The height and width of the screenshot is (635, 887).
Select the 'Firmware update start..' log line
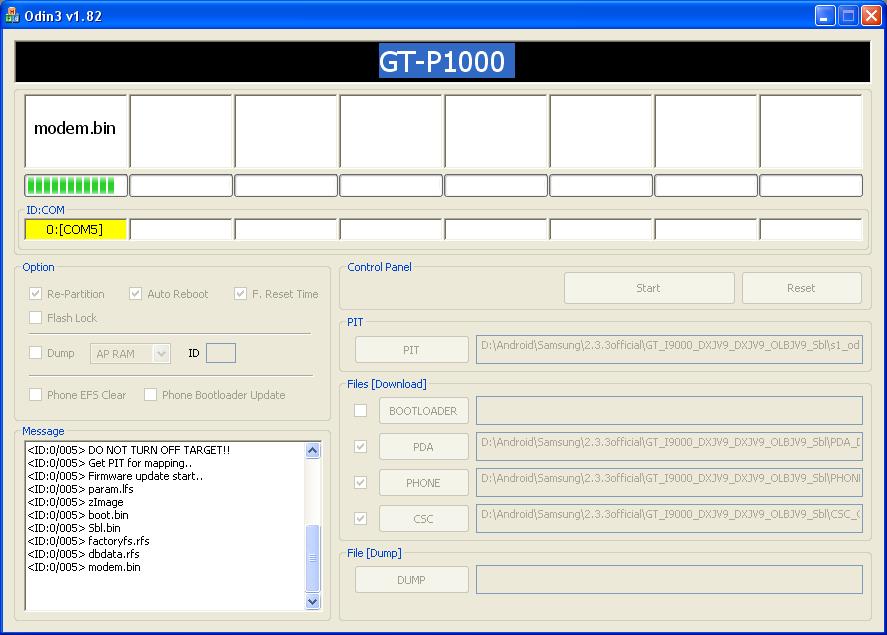115,476
